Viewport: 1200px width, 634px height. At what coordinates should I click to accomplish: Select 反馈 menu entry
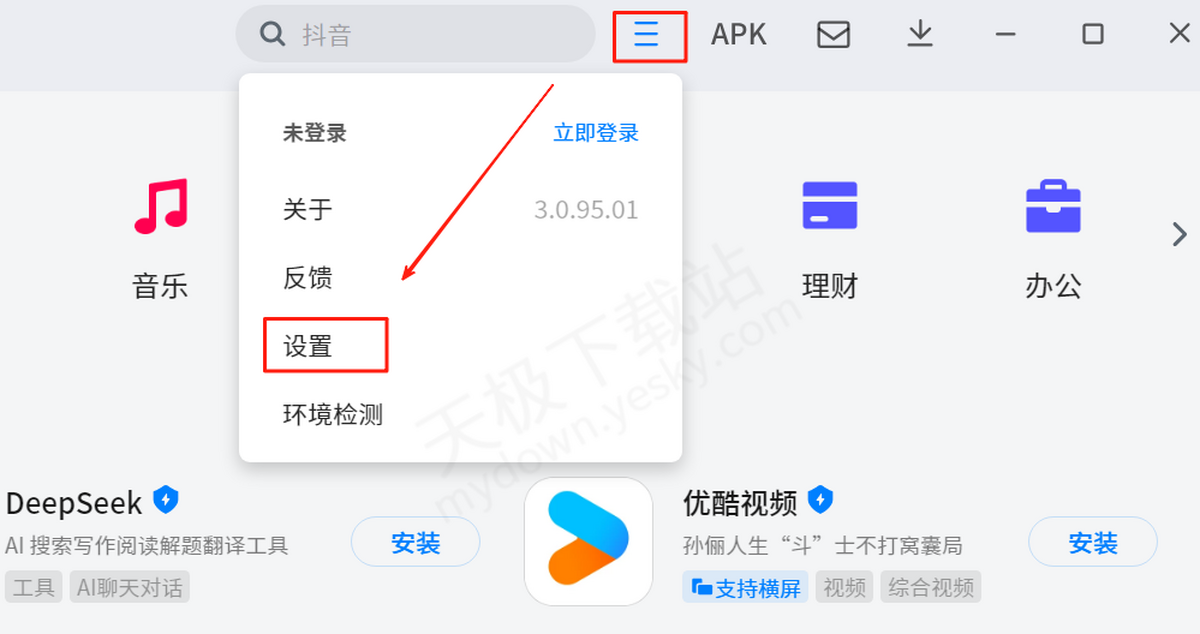[x=307, y=278]
